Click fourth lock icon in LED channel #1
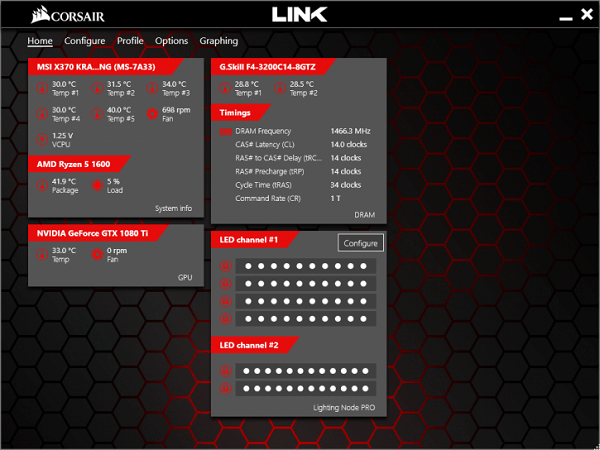 click(x=225, y=319)
